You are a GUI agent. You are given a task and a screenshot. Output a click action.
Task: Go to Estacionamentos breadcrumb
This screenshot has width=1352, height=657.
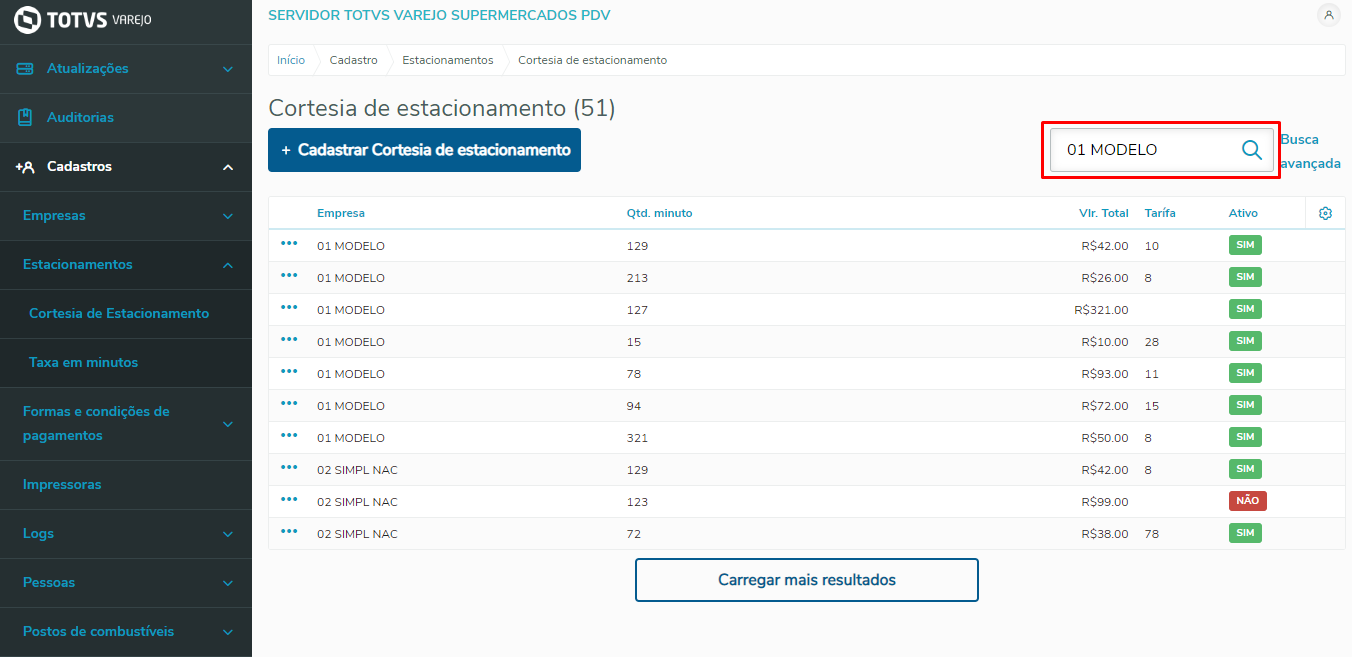(x=448, y=60)
